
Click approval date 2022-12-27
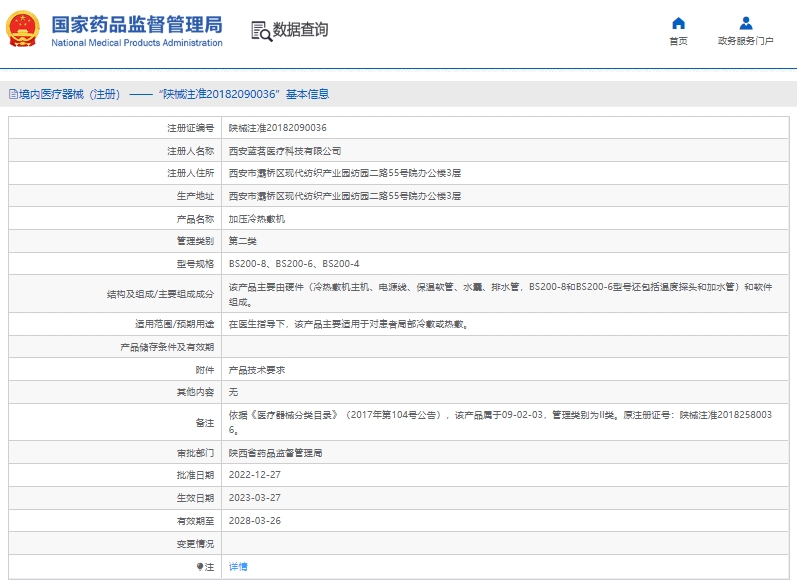255,475
